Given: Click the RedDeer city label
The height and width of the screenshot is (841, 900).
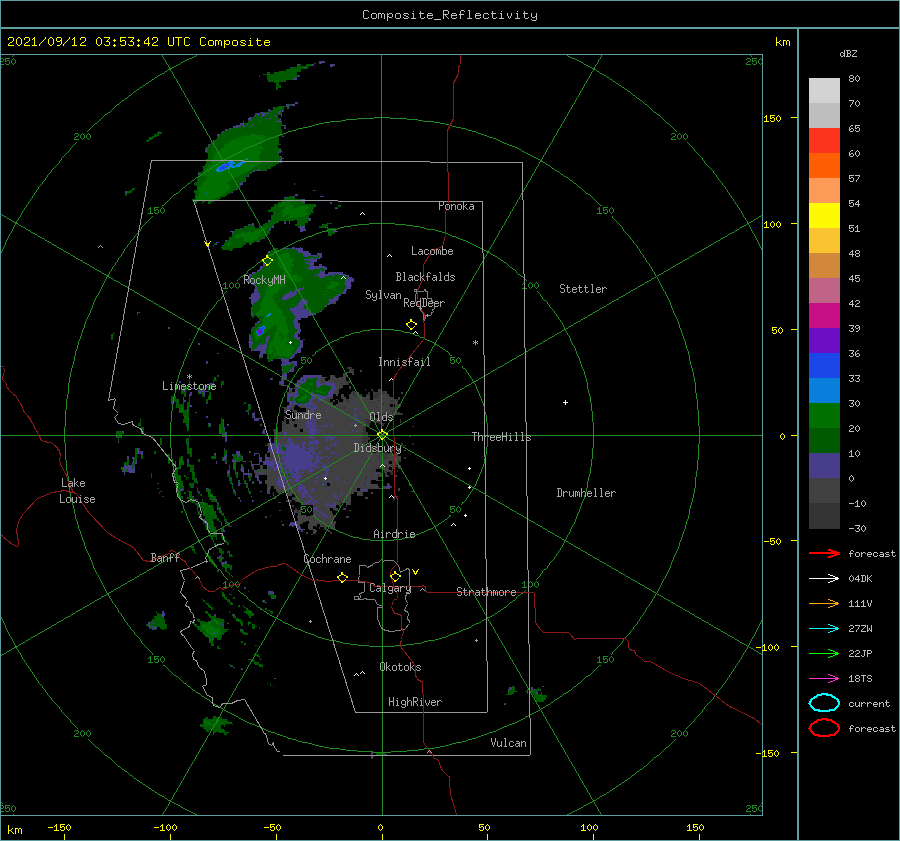Looking at the screenshot, I should click(424, 303).
